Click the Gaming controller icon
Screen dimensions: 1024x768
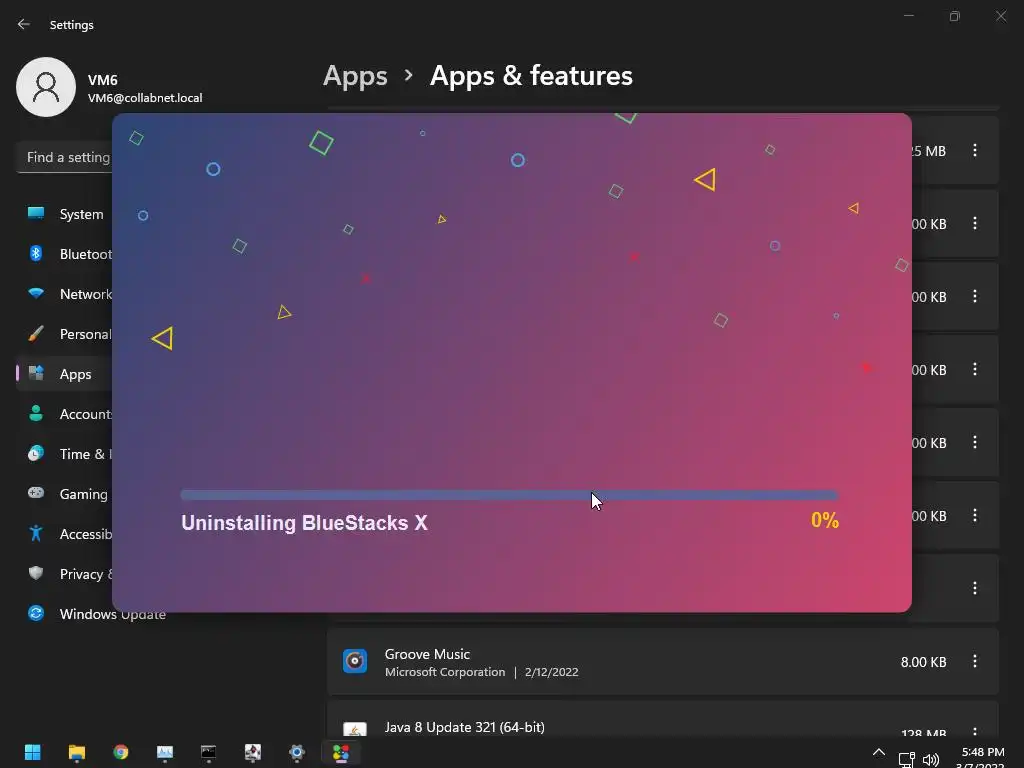click(36, 493)
